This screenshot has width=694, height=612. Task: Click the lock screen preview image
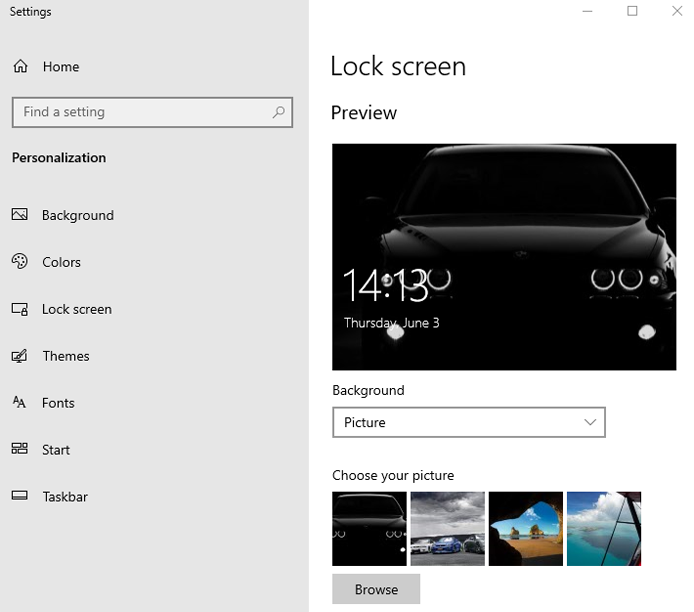[504, 257]
